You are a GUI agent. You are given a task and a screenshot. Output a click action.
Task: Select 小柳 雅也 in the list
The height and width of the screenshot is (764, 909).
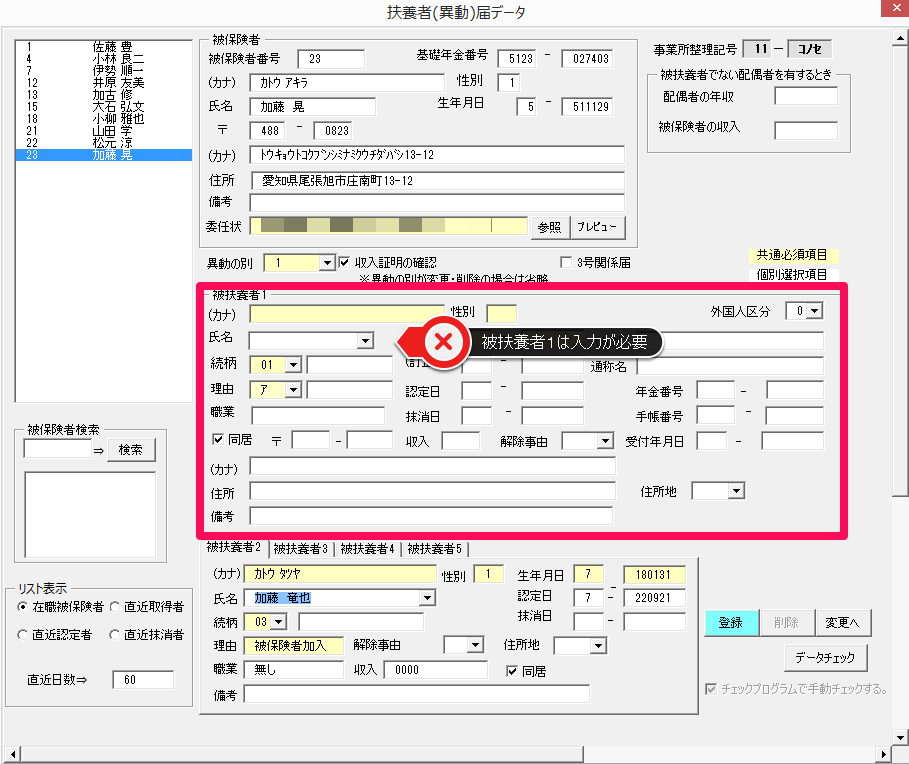(x=104, y=119)
